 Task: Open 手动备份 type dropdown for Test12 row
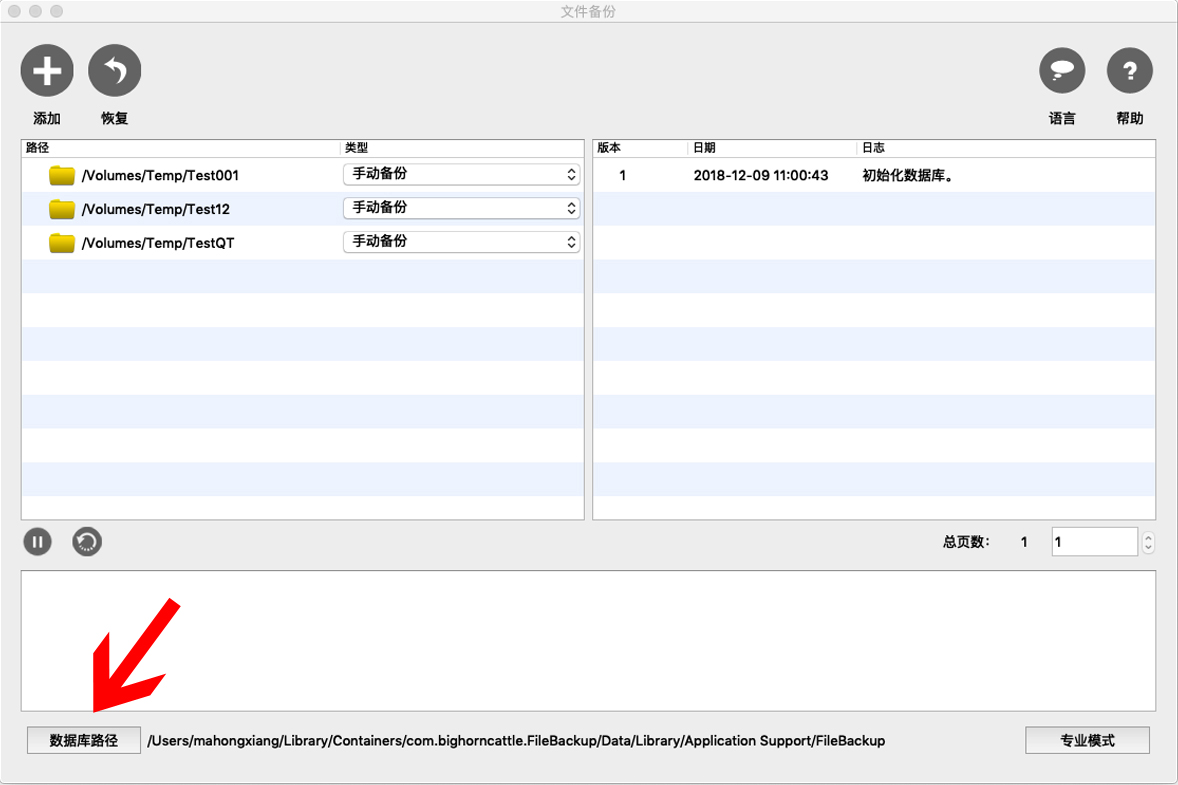[x=461, y=208]
